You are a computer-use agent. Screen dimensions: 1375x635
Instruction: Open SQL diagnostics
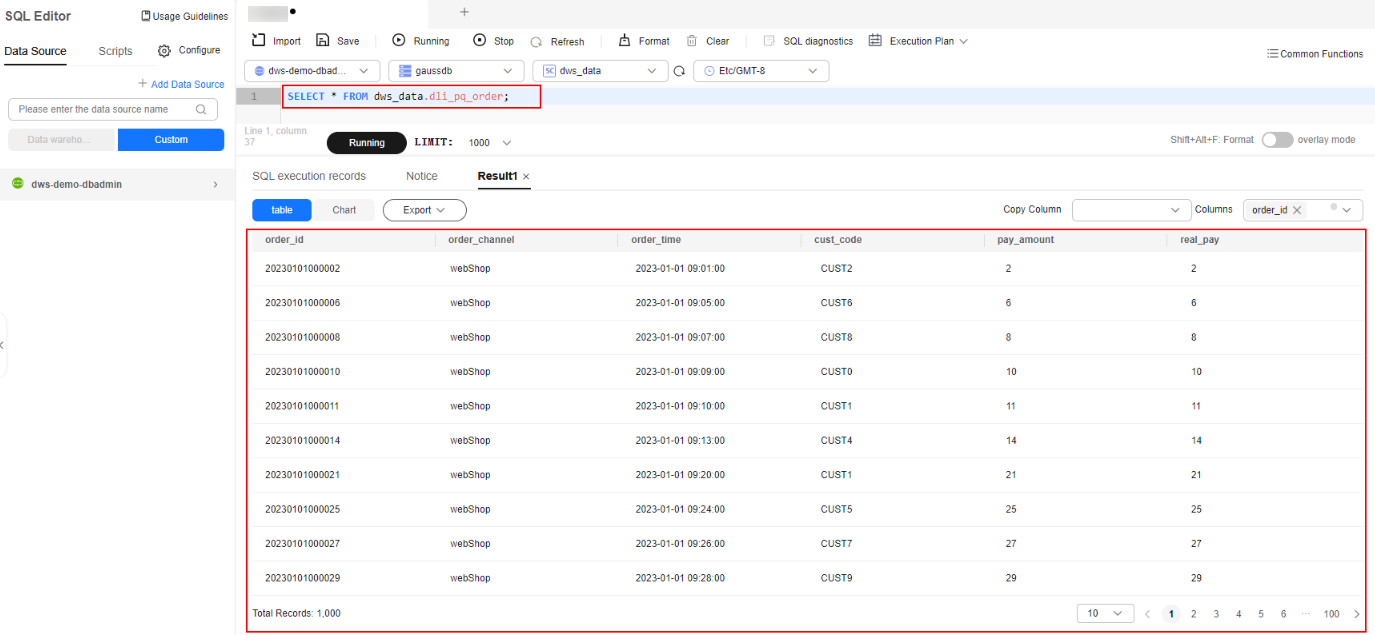(x=808, y=41)
